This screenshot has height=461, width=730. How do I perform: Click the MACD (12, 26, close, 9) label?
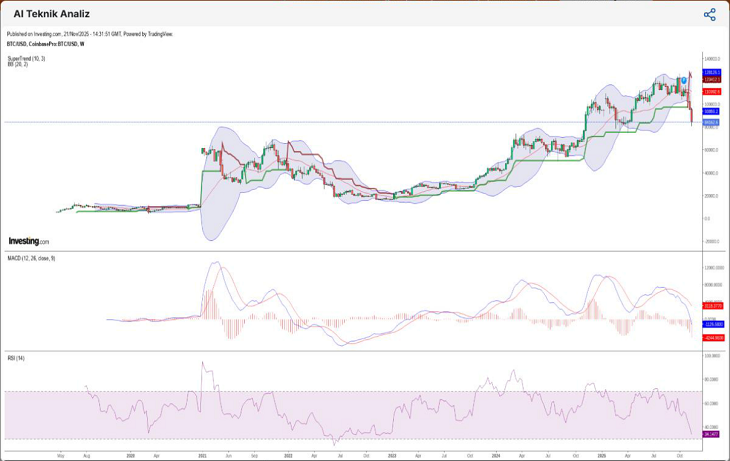(31, 258)
